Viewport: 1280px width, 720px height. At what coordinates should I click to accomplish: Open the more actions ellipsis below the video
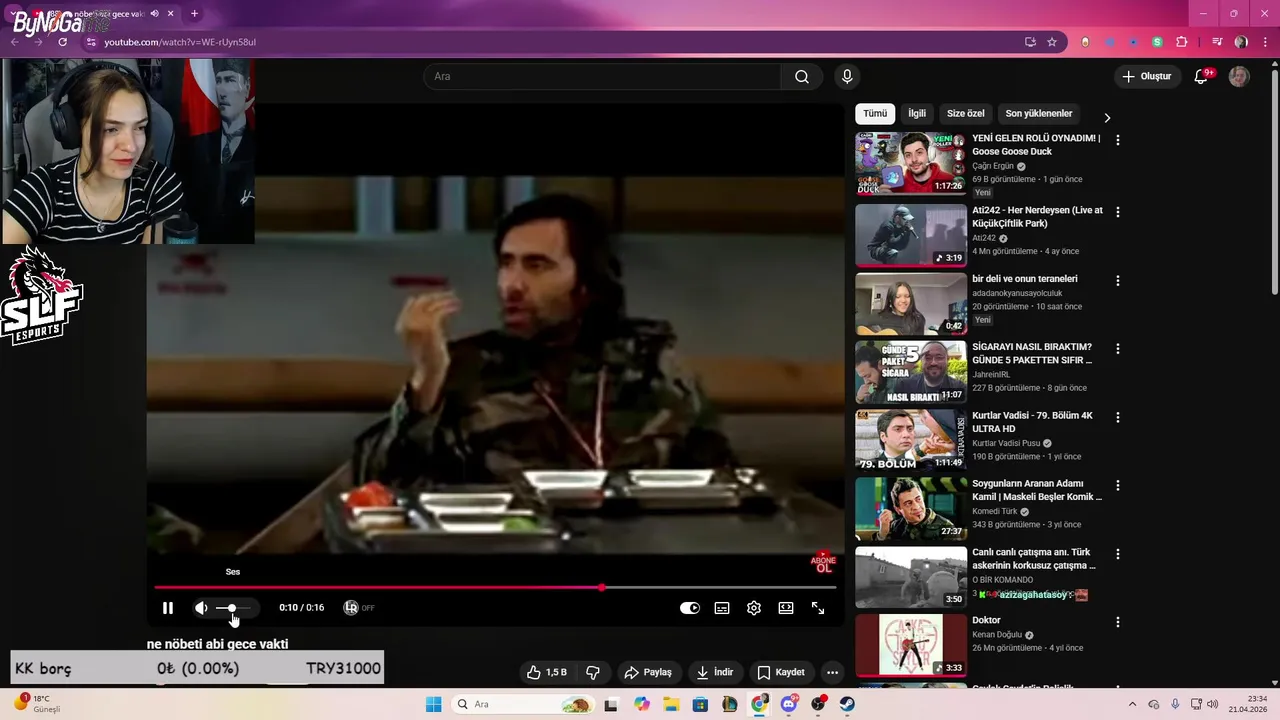coord(832,672)
